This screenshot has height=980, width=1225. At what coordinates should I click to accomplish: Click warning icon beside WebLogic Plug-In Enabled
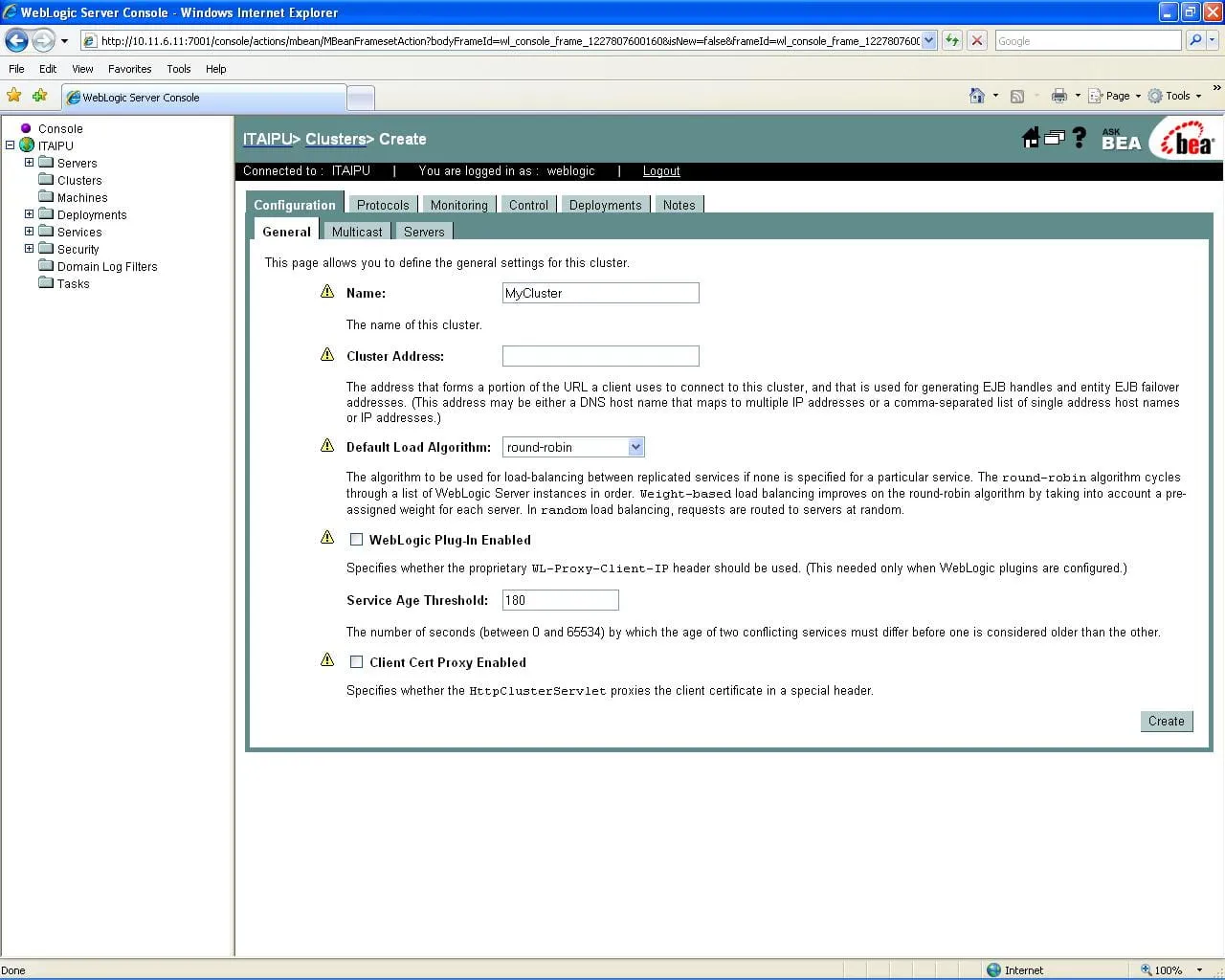[x=327, y=537]
